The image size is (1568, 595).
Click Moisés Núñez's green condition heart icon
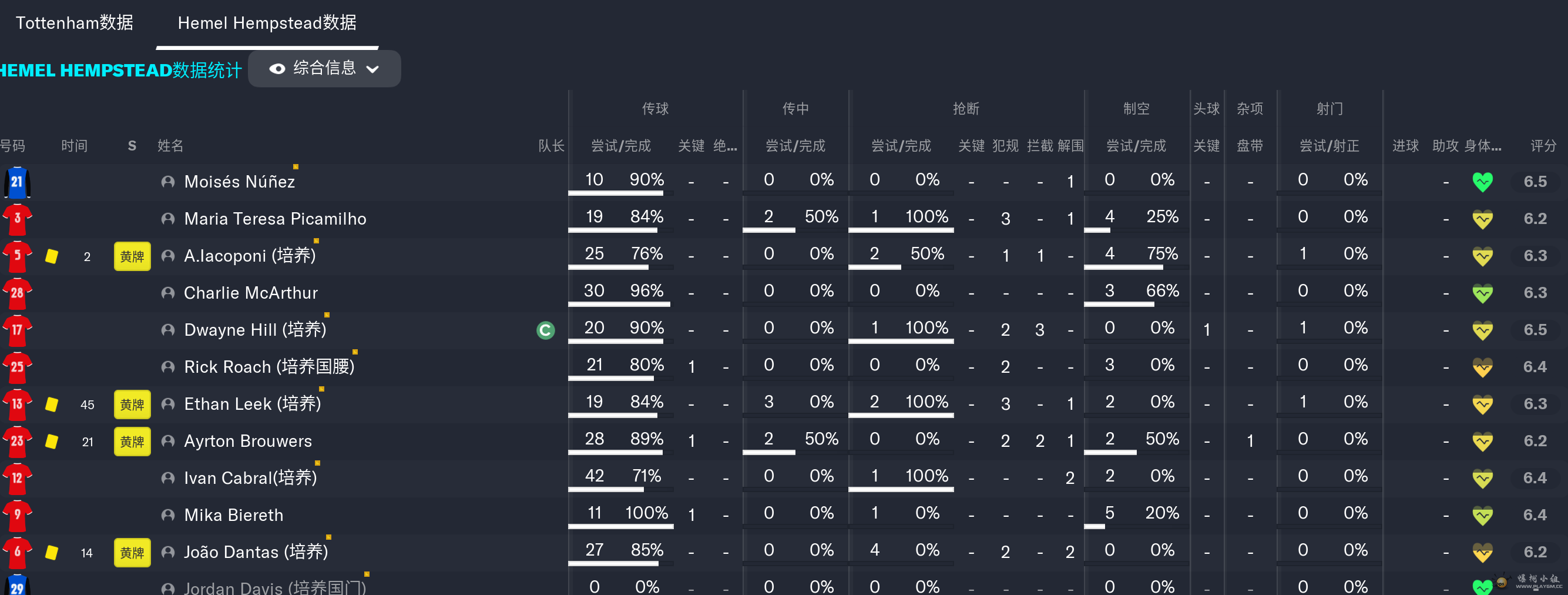pyautogui.click(x=1482, y=182)
